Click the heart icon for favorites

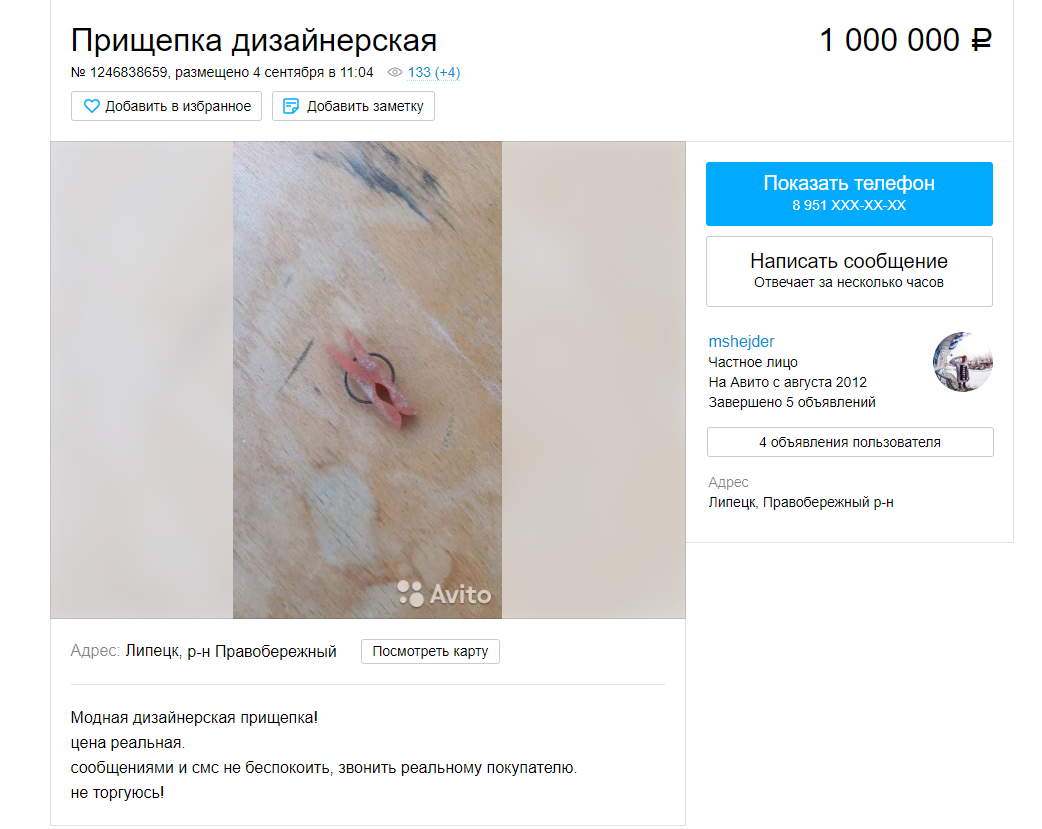pos(92,106)
